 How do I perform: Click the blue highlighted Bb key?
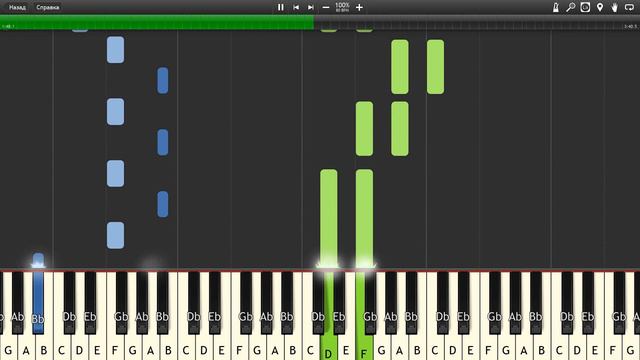(38, 303)
